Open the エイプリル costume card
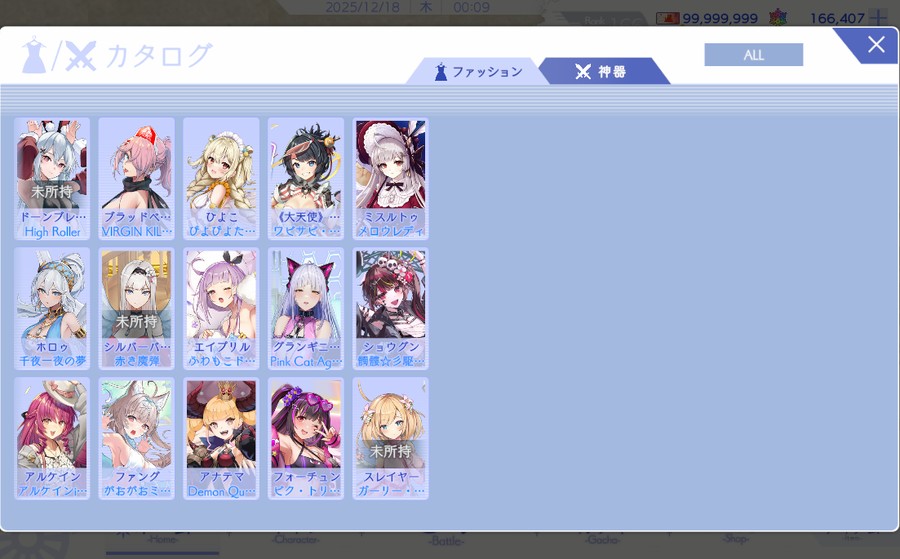This screenshot has height=559, width=900. [221, 309]
